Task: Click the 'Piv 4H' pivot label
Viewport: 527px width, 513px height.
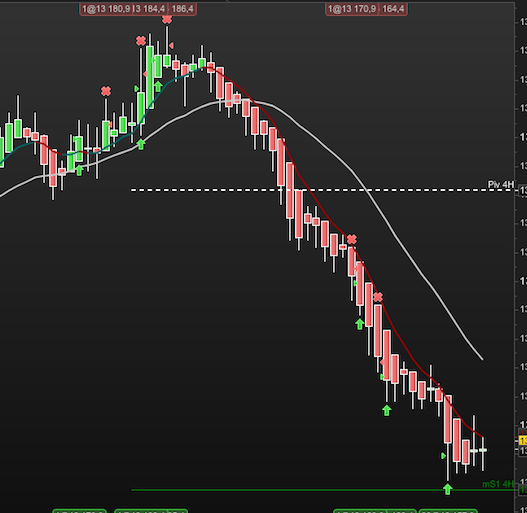Action: click(x=500, y=184)
